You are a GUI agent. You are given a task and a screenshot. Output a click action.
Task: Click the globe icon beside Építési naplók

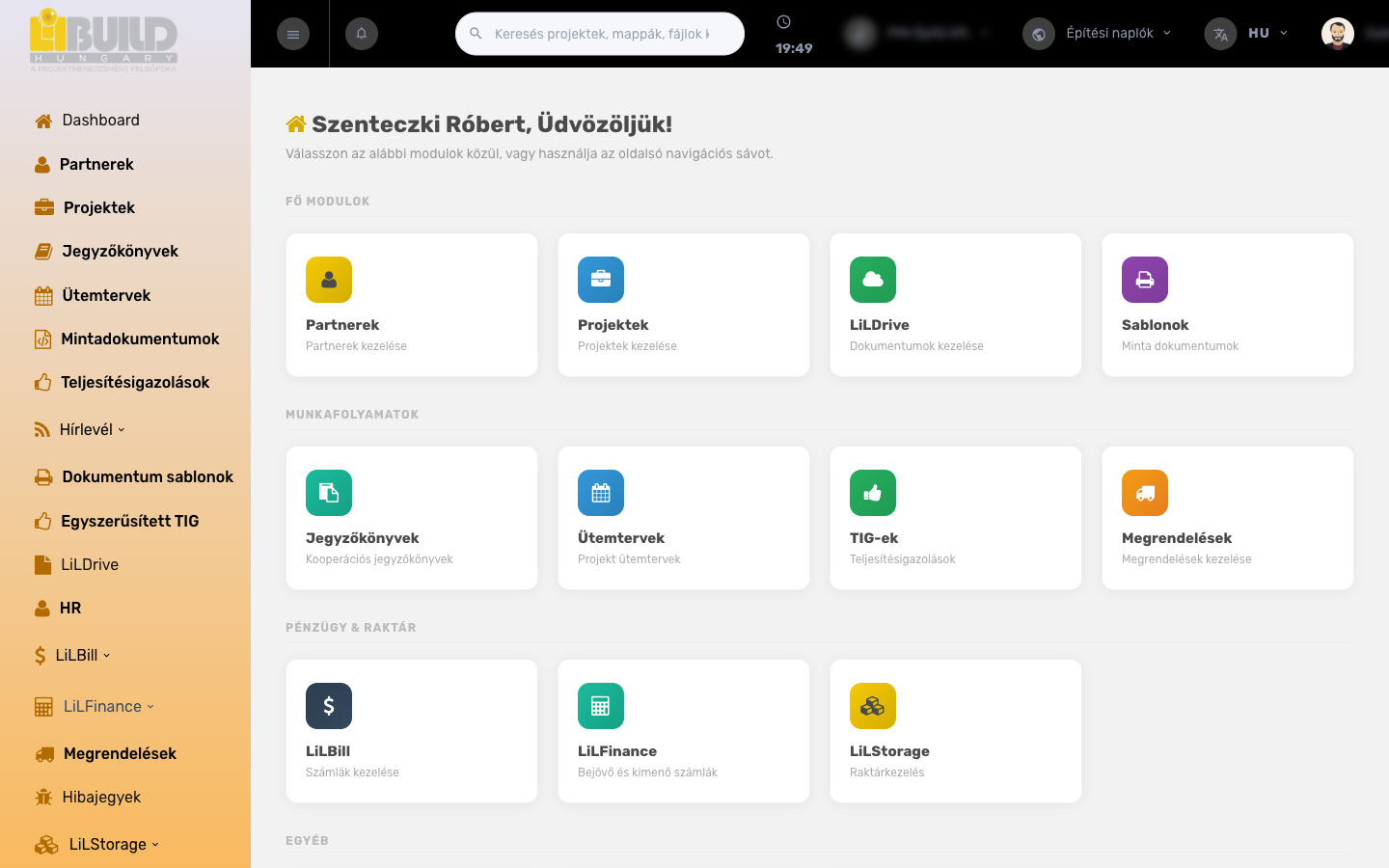(1039, 34)
